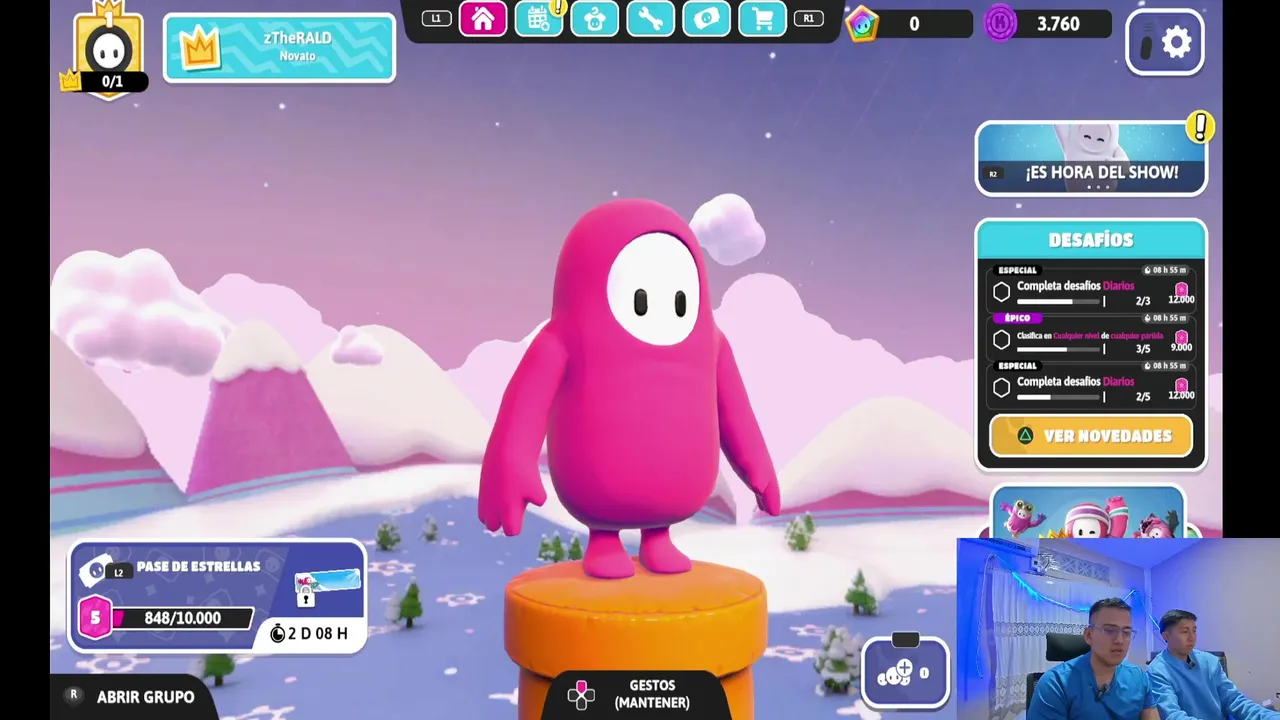Open the wrench creative tab
This screenshot has width=1280, height=720.
click(650, 19)
